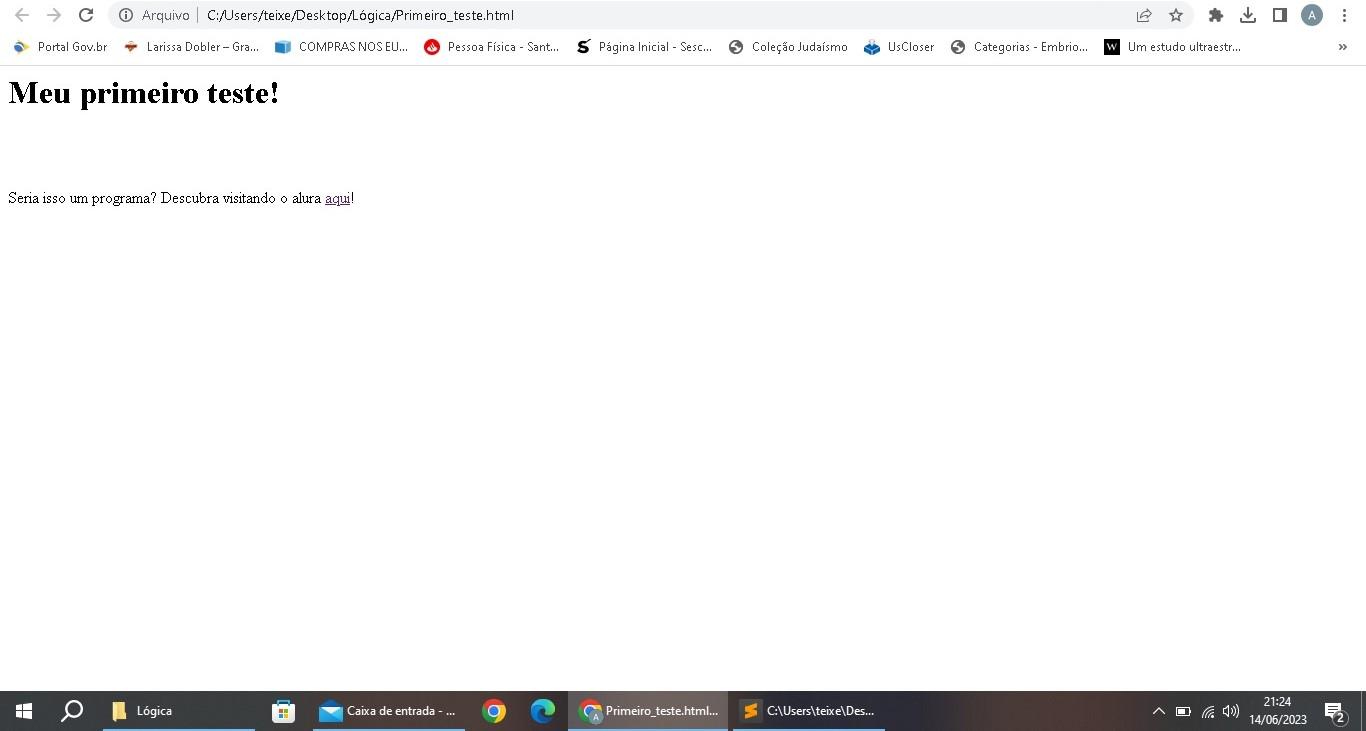Go back to the previous page

[21, 15]
